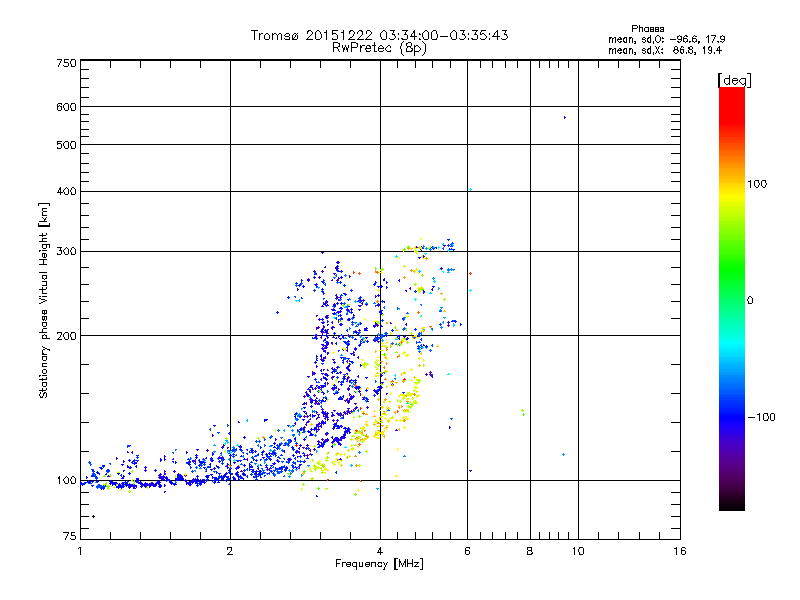Click the black bottom of the colorbar
This screenshot has height=600, width=800.
[x=732, y=503]
